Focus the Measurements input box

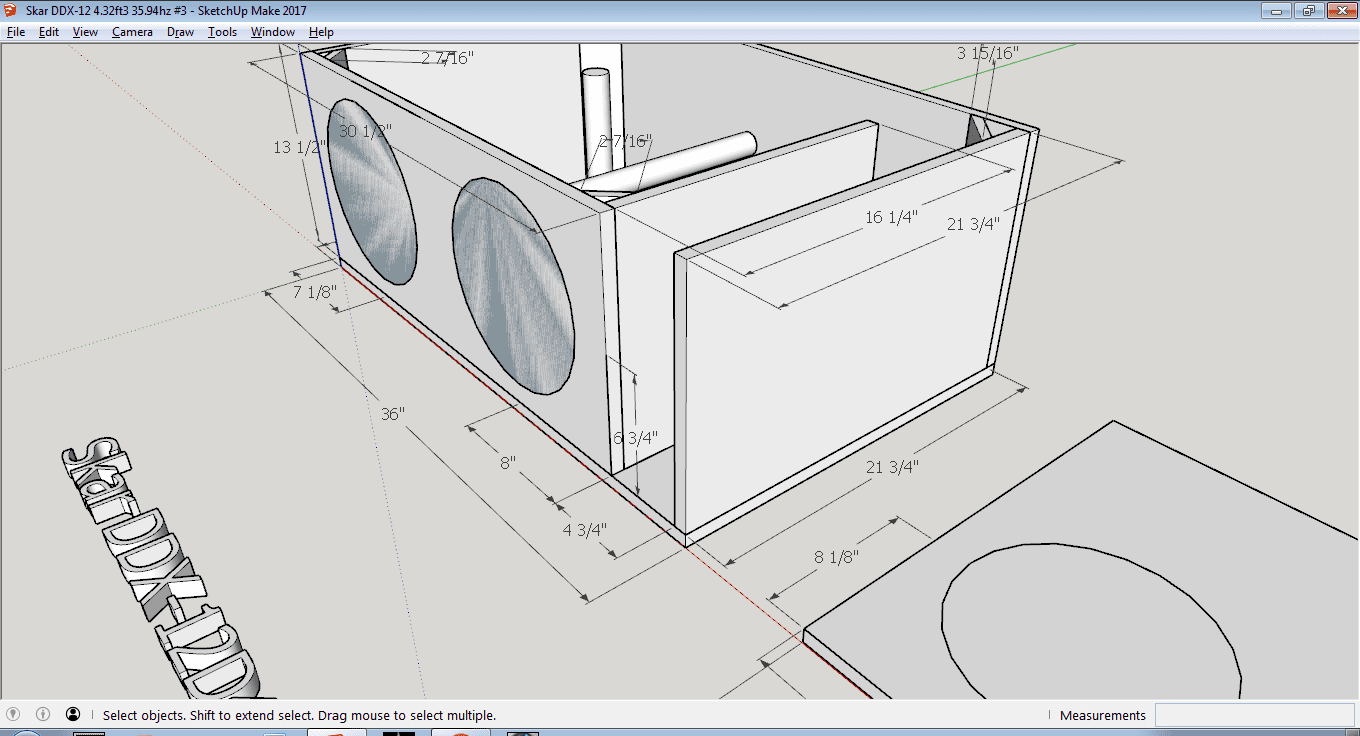[x=1256, y=715]
